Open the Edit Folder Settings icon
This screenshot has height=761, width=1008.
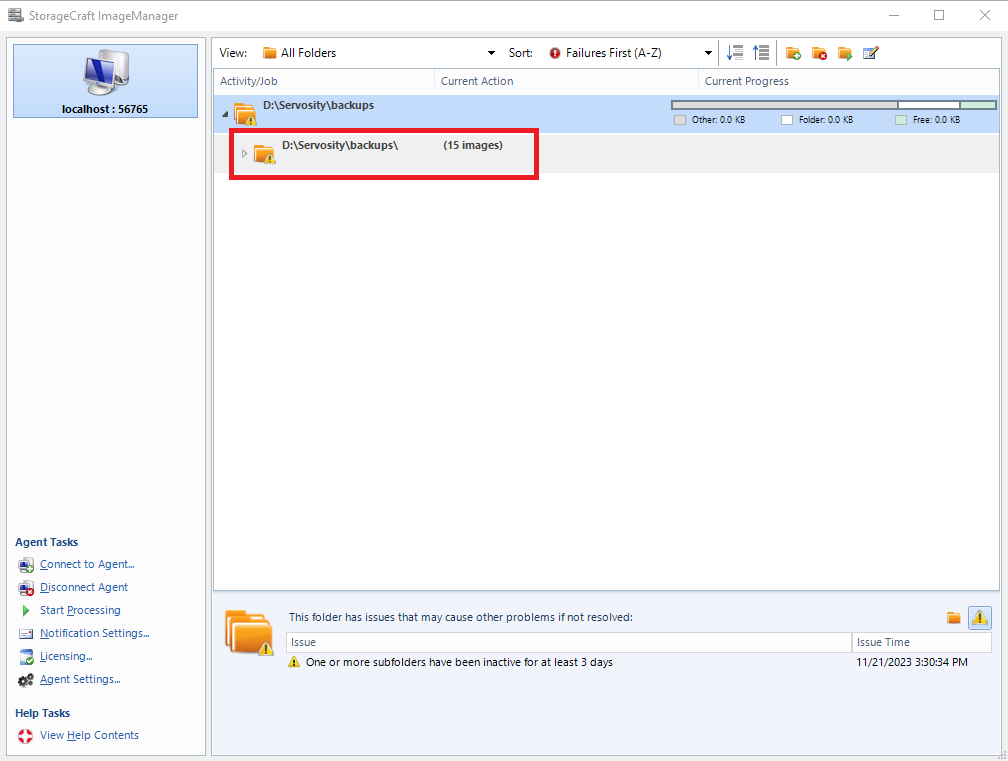coord(870,52)
